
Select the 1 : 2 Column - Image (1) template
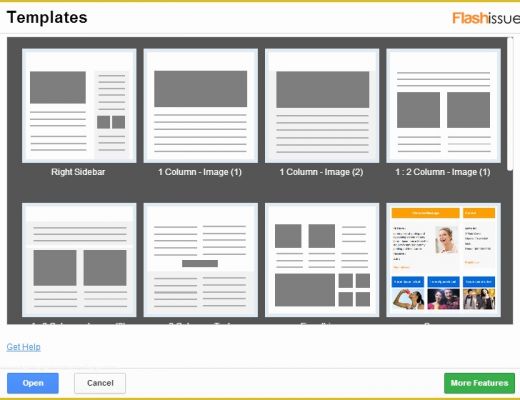pos(443,106)
